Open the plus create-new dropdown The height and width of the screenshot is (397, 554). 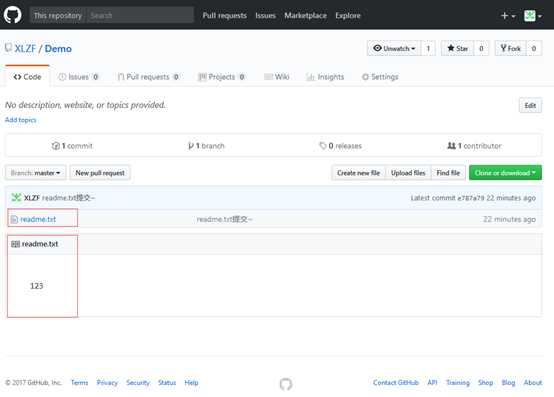[508, 16]
